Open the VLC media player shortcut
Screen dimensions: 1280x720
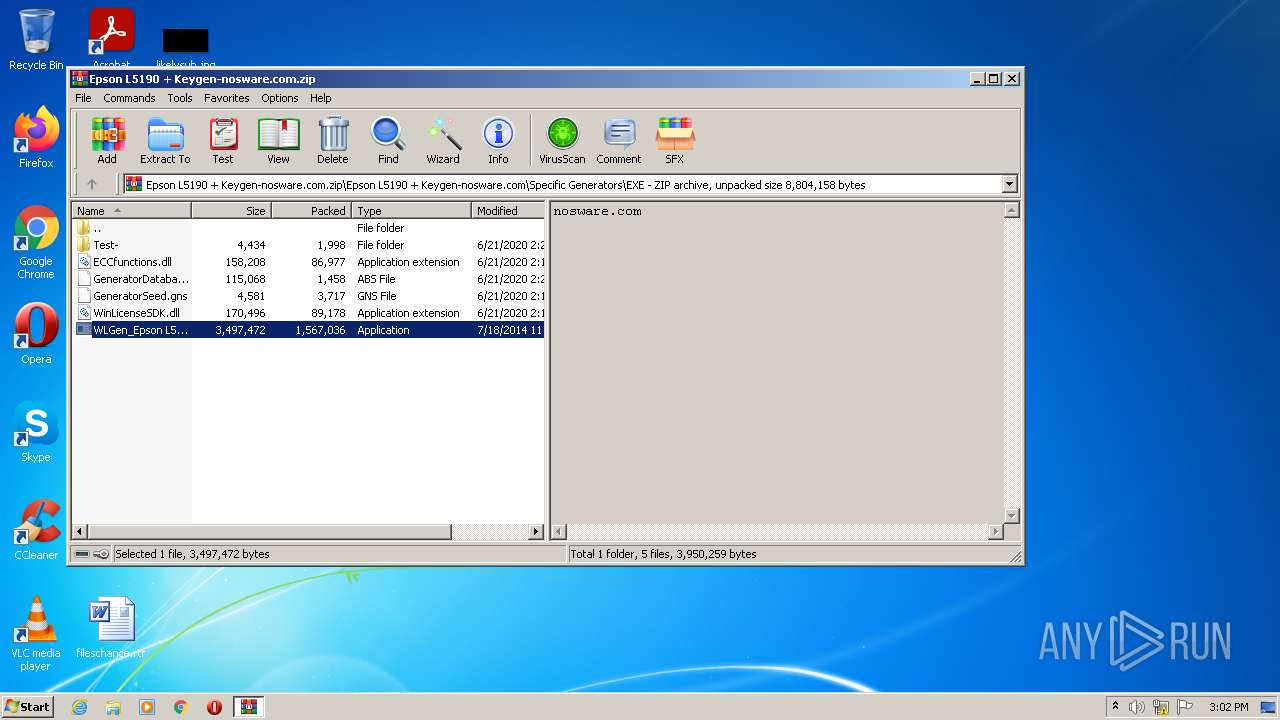point(36,634)
